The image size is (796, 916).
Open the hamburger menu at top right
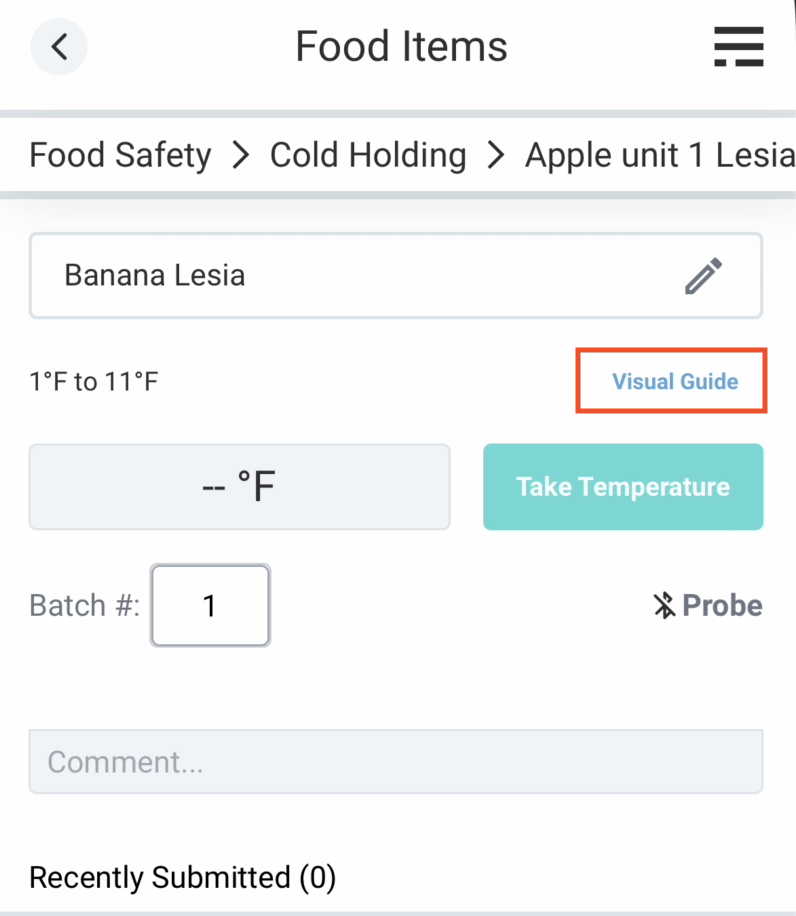[738, 46]
